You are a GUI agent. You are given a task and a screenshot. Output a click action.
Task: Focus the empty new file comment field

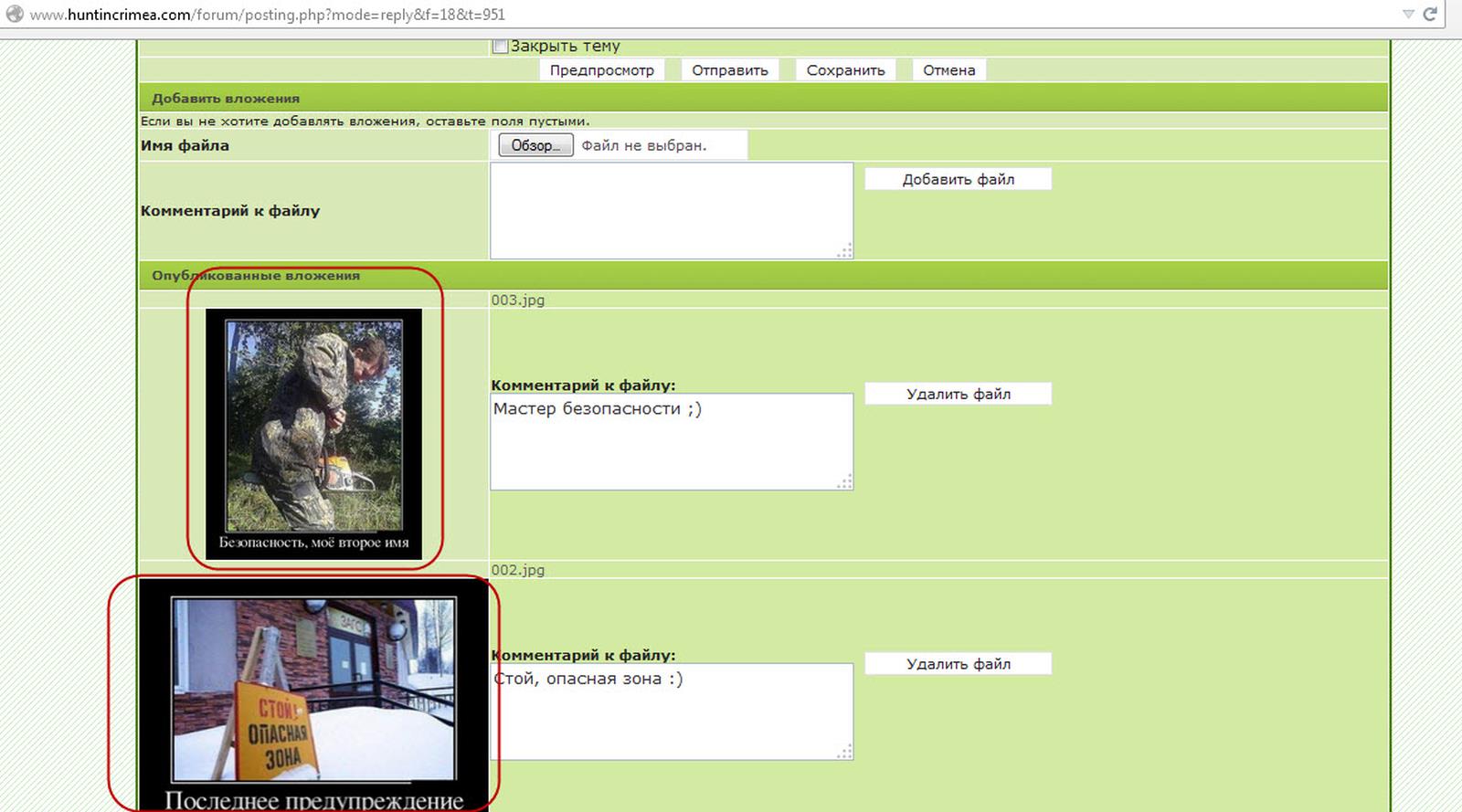point(672,211)
